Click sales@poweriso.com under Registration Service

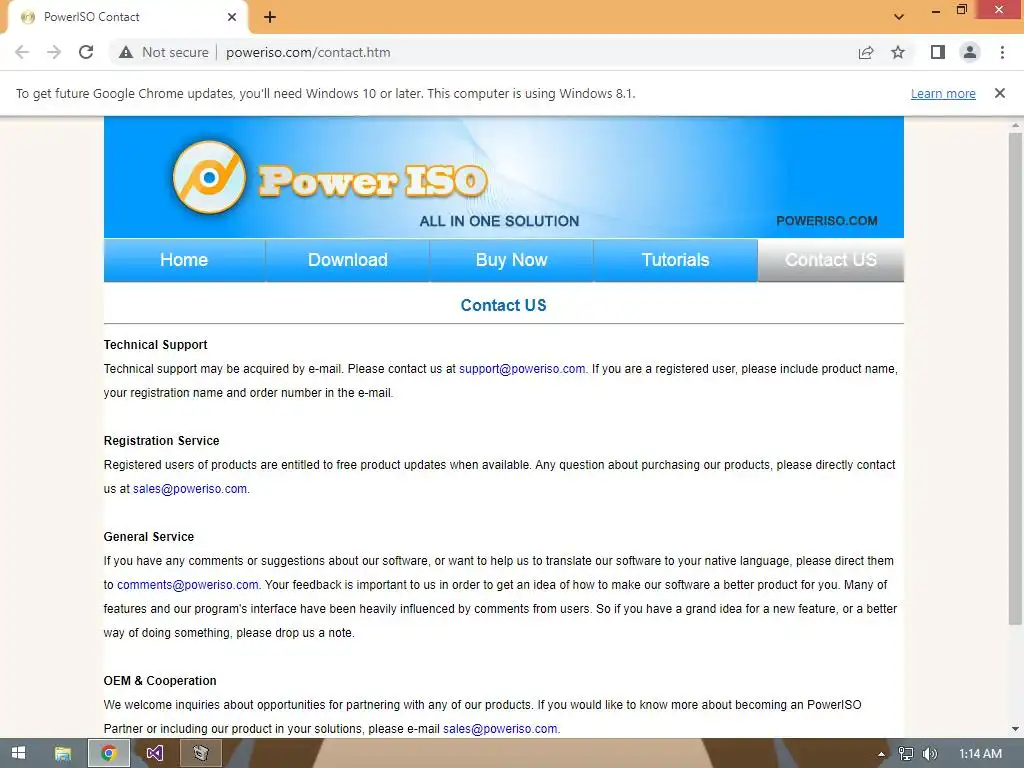[x=190, y=489]
